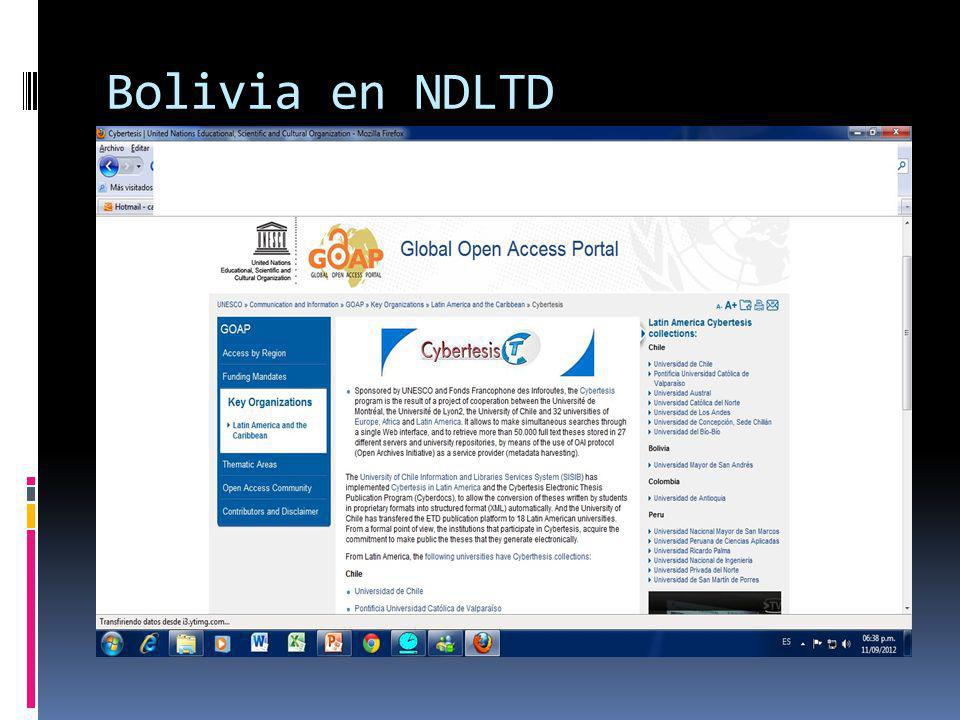960x720 pixels.
Task: Open Google Chrome from taskbar
Action: (371, 643)
